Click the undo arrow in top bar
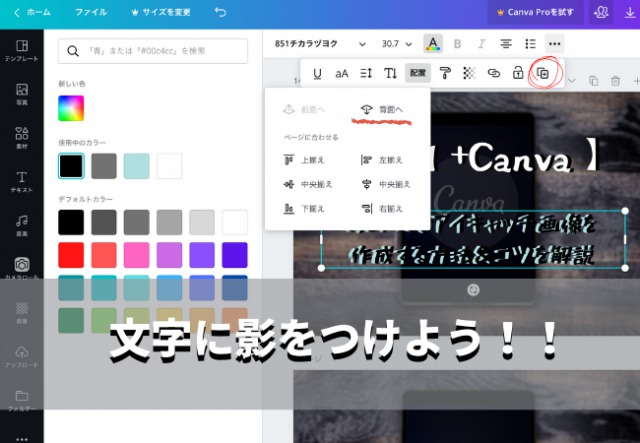Screen dimensions: 640x443 pyautogui.click(x=220, y=12)
